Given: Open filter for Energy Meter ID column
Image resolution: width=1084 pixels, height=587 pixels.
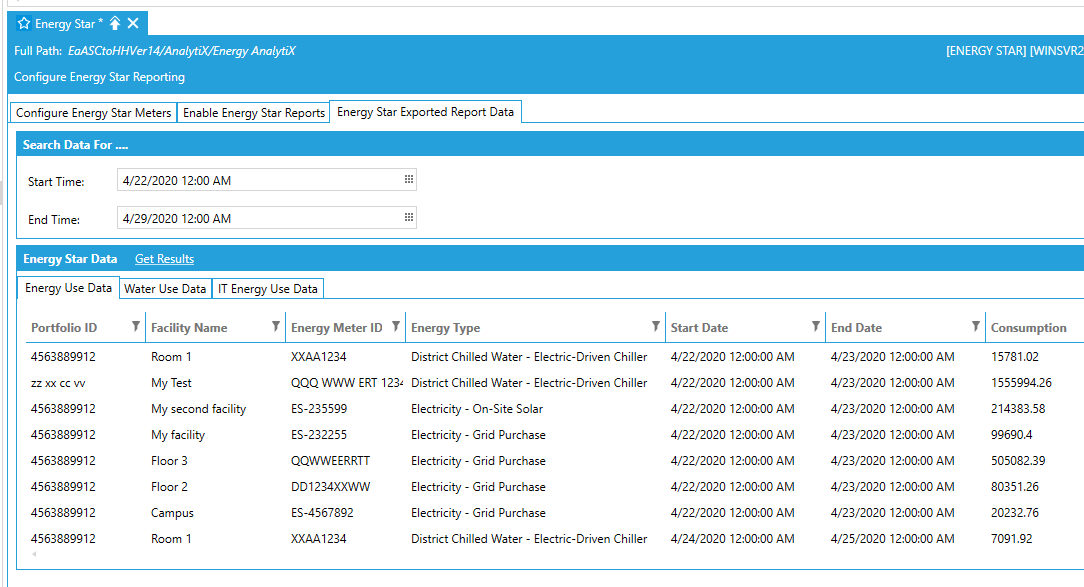Looking at the screenshot, I should 396,327.
